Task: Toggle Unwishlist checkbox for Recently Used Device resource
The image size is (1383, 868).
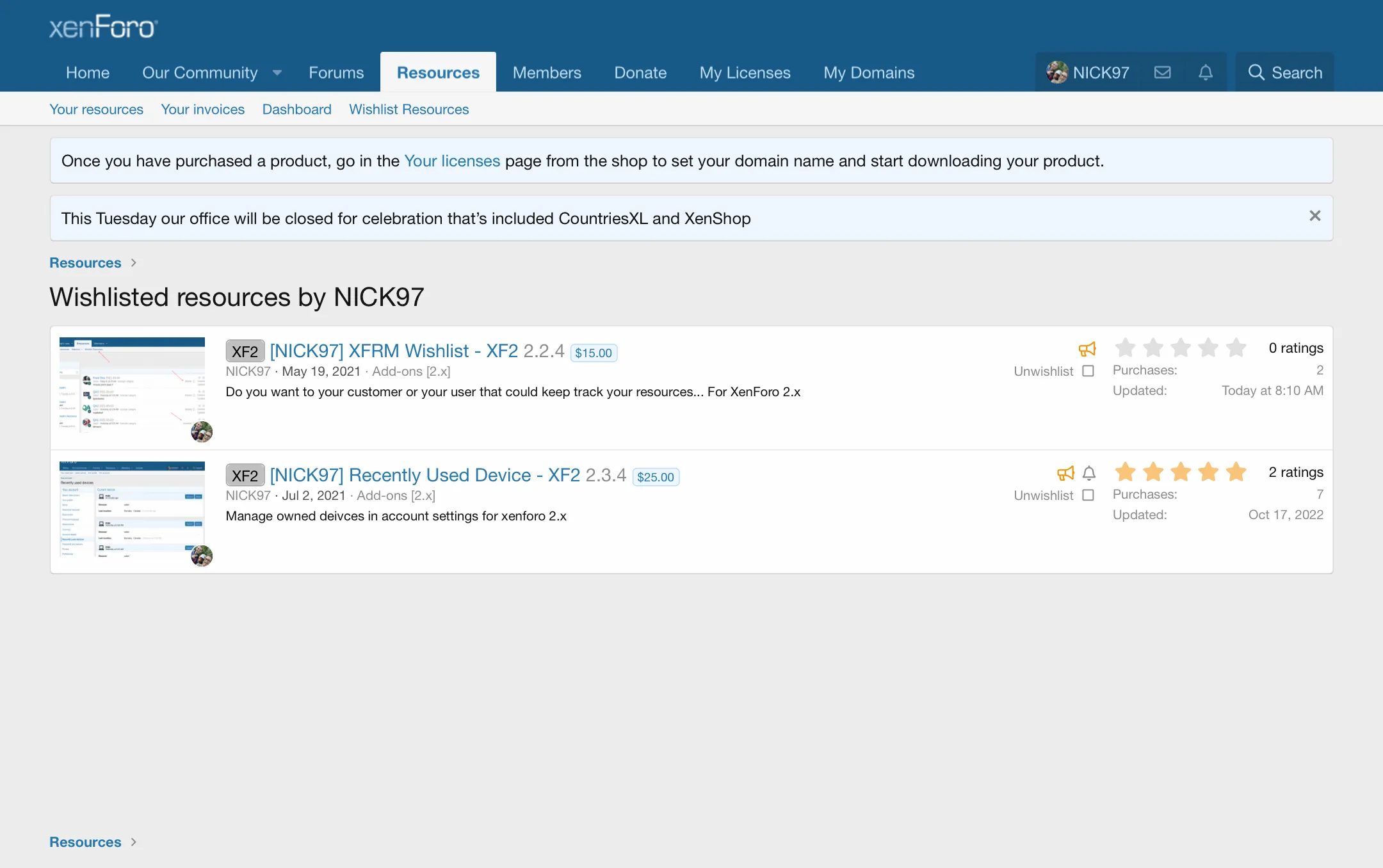Action: tap(1088, 495)
